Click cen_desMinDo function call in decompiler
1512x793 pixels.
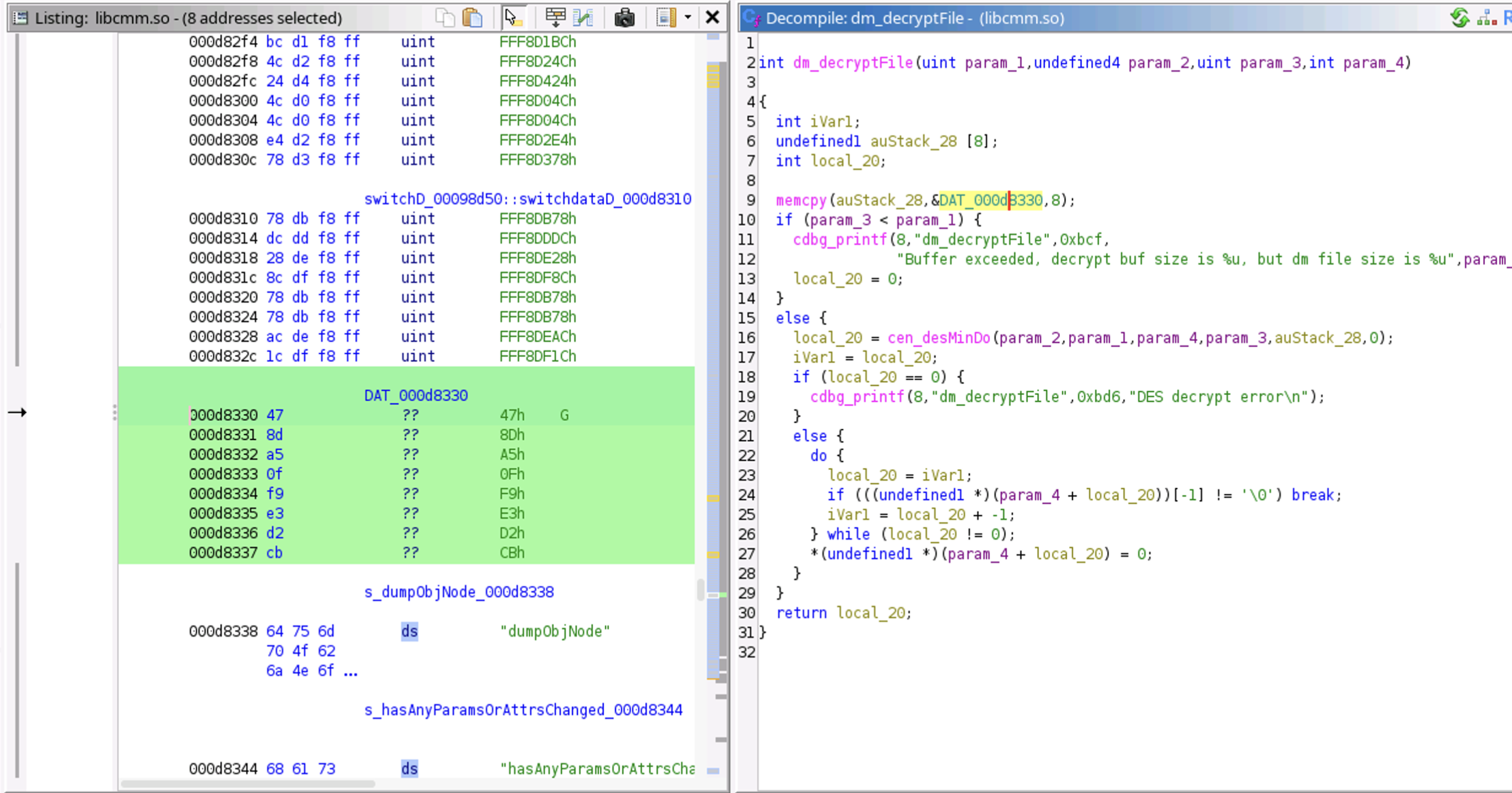[x=938, y=338]
